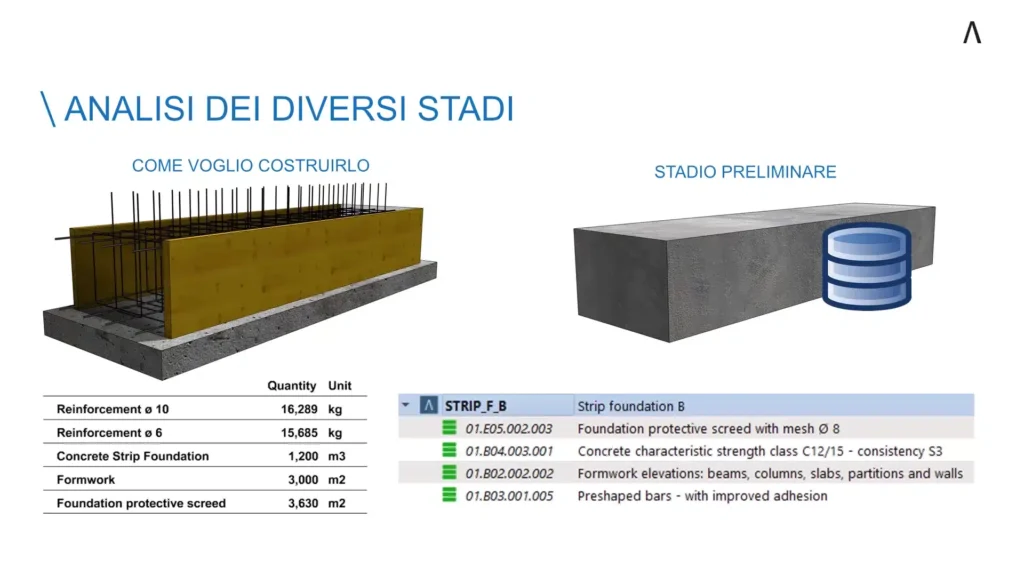Click the database icon on the gray concrete block

coord(866,267)
